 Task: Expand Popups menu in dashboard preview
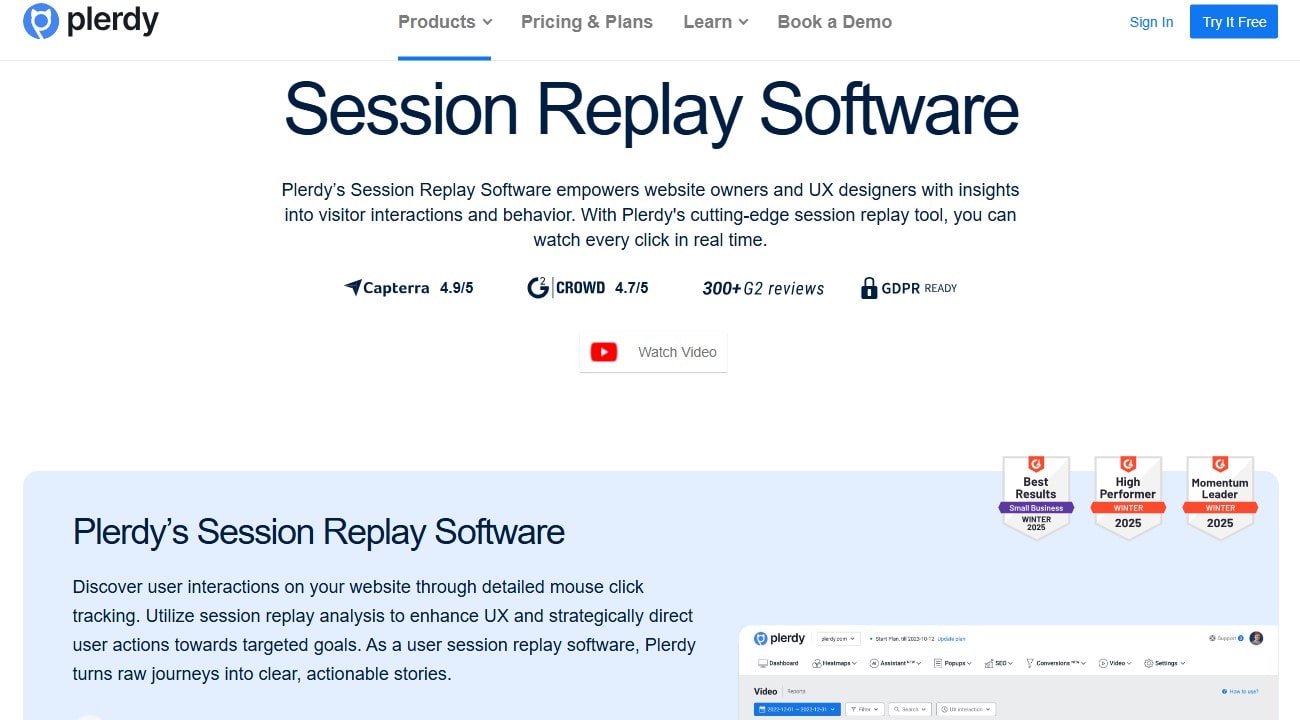[x=952, y=663]
